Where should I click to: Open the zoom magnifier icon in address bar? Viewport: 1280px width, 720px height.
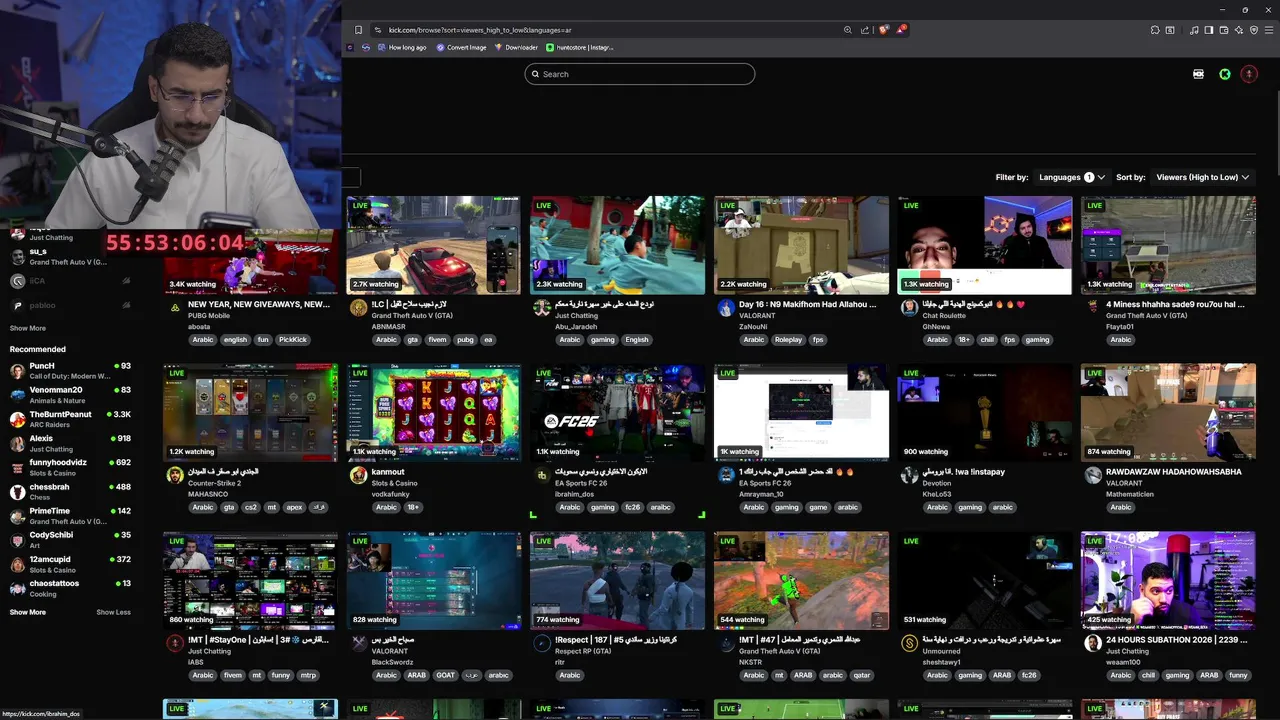tap(848, 30)
